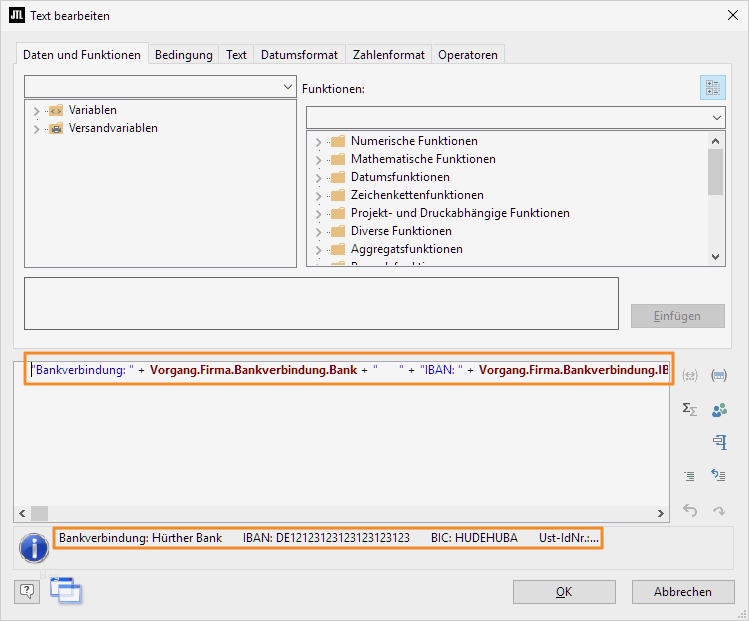The height and width of the screenshot is (621, 749).
Task: Select Variablen tree item label
Action: click(x=93, y=110)
